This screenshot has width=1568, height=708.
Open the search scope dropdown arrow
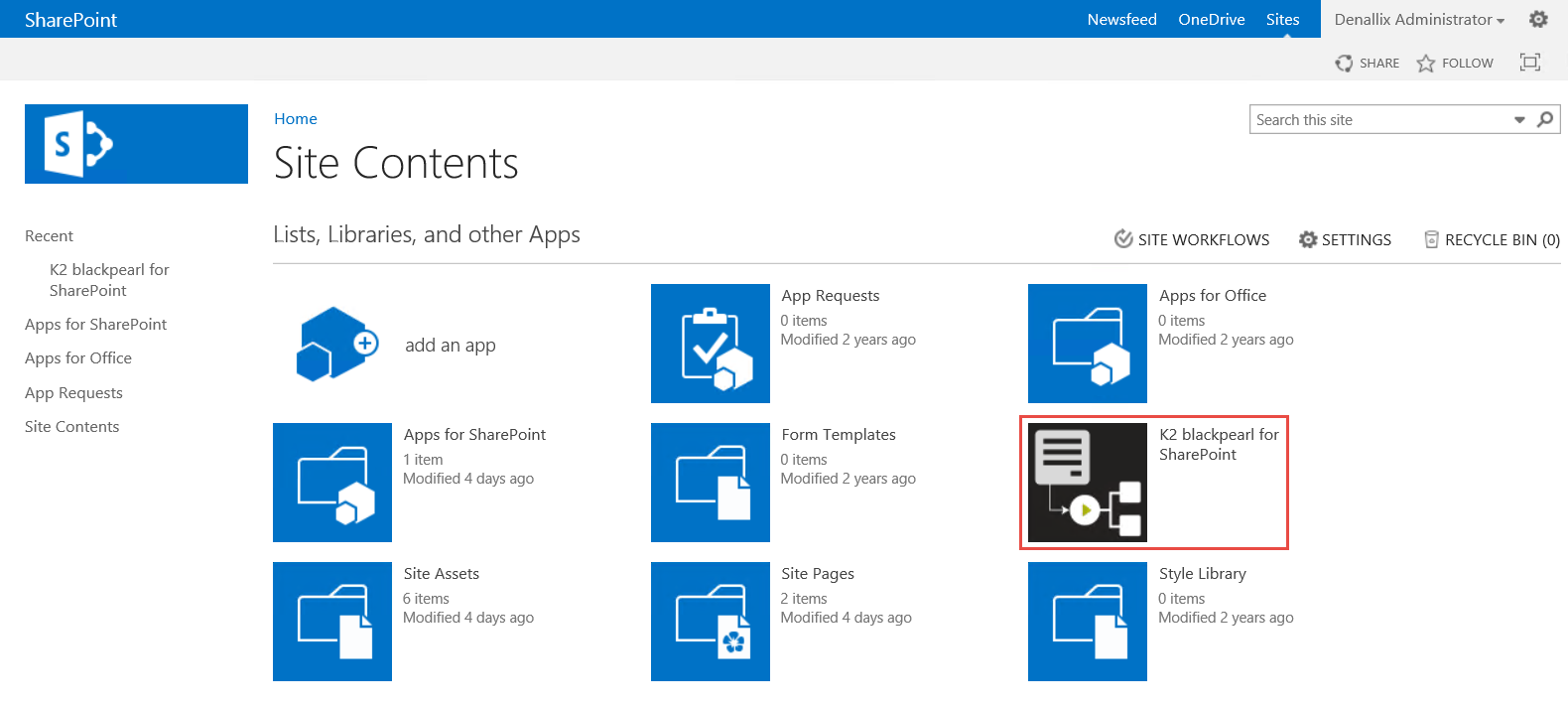pos(1519,120)
